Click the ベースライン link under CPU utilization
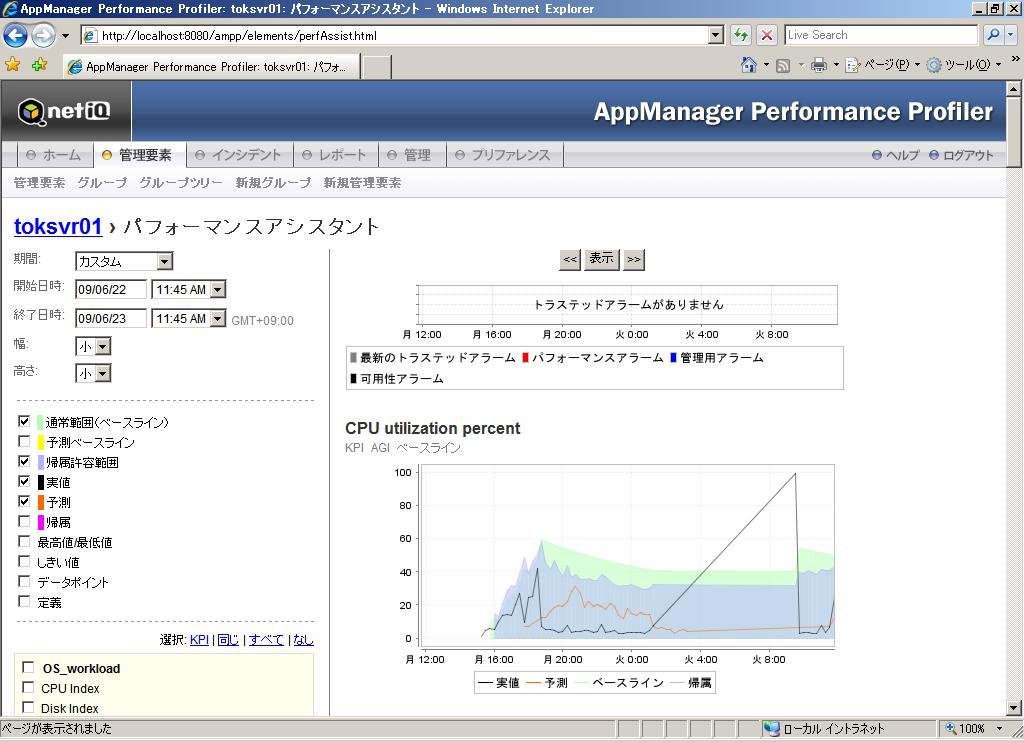The image size is (1024, 742). (x=428, y=448)
